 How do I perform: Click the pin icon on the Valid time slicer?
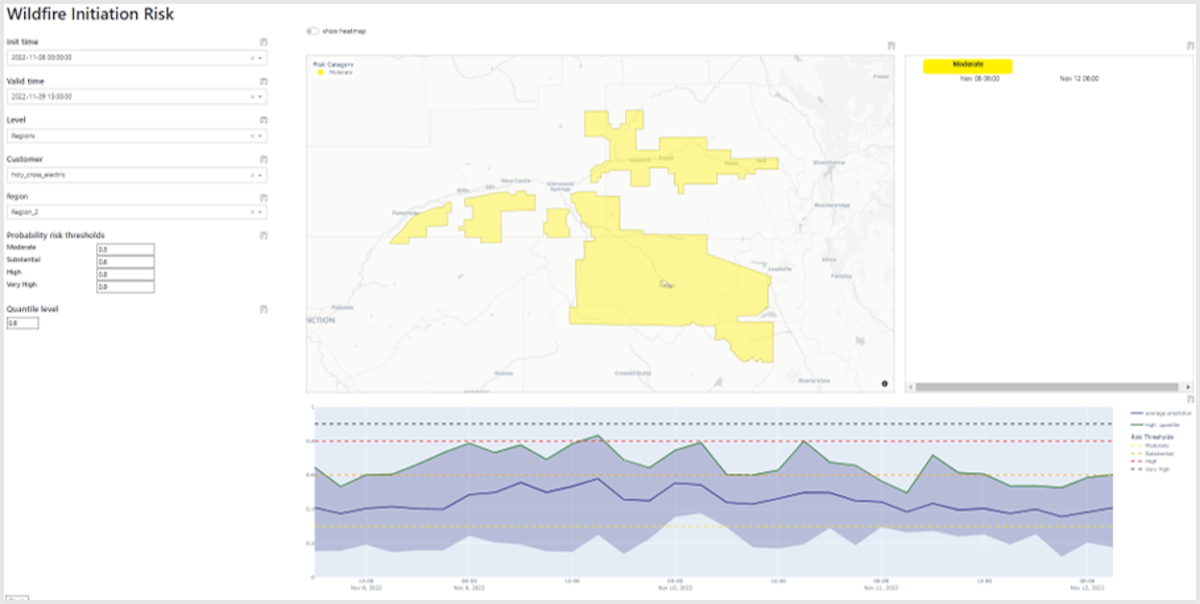[263, 80]
